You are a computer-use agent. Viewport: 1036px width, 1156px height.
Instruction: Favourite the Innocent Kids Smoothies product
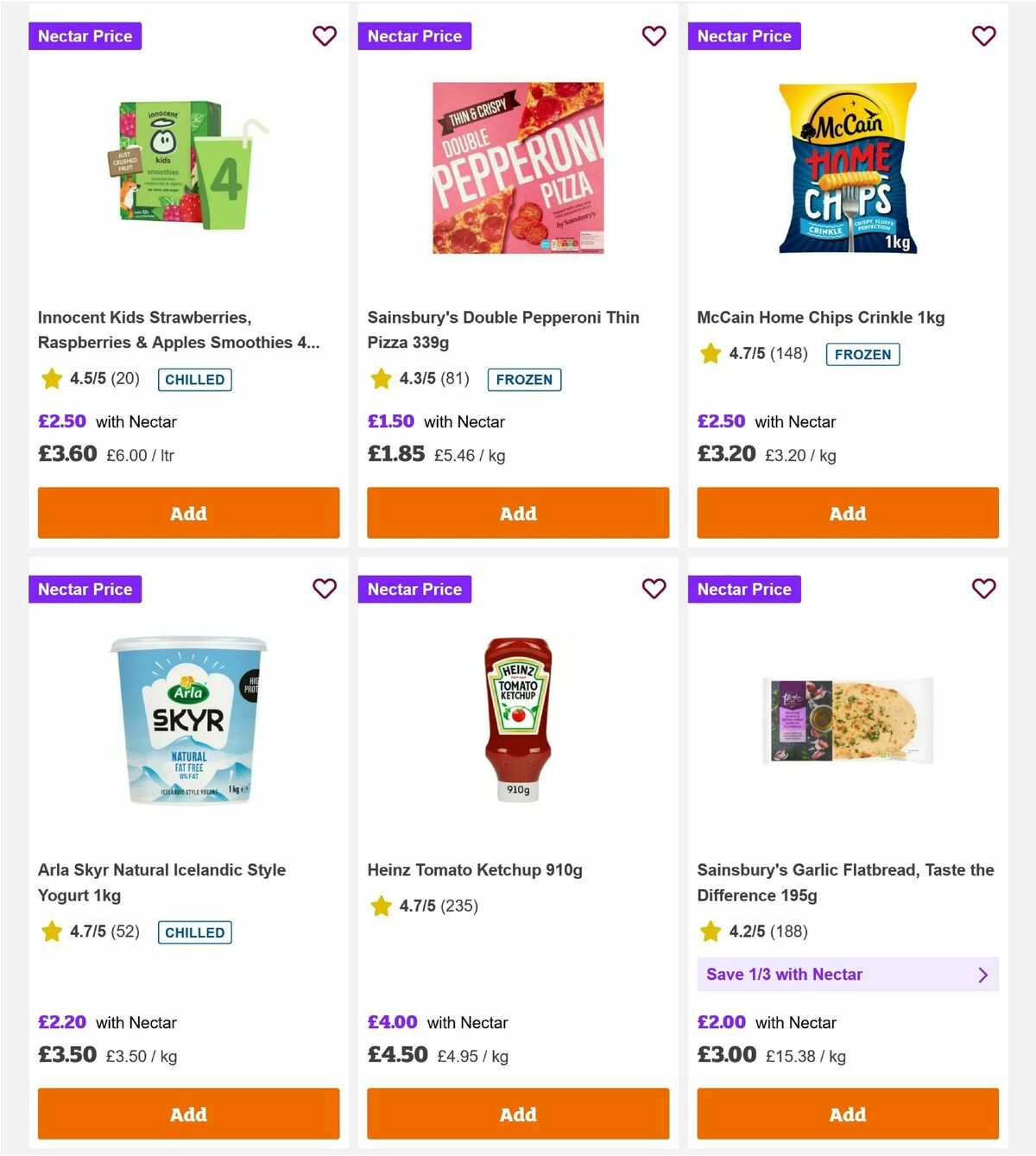tap(325, 36)
